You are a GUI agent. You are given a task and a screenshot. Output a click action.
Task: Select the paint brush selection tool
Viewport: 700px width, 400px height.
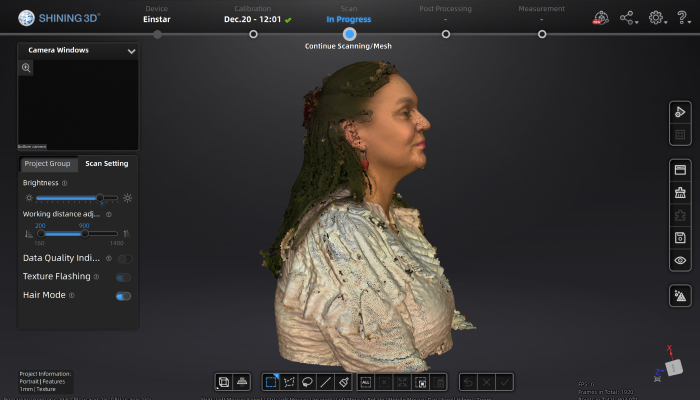tap(343, 382)
